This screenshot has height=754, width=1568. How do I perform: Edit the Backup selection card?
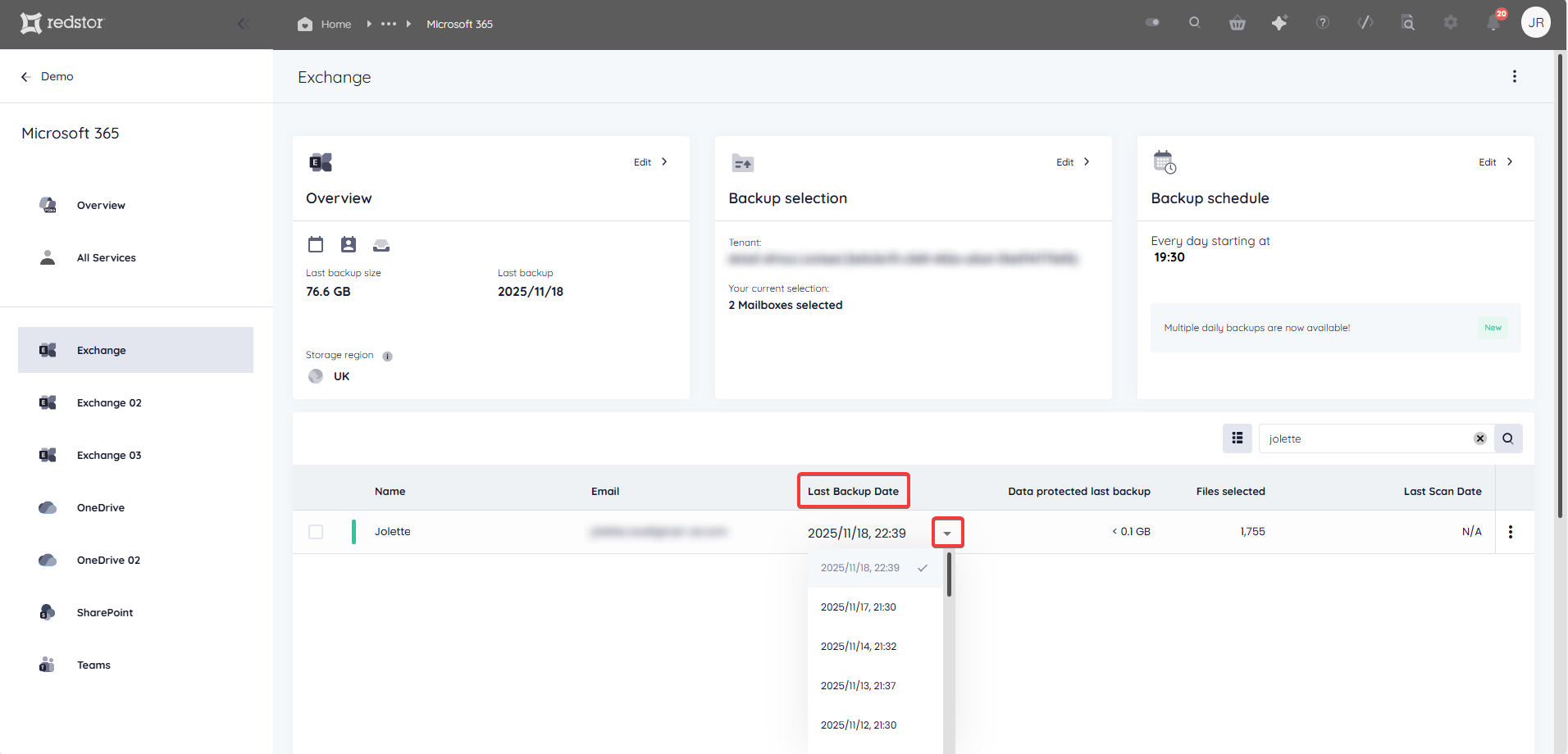[x=1073, y=162]
